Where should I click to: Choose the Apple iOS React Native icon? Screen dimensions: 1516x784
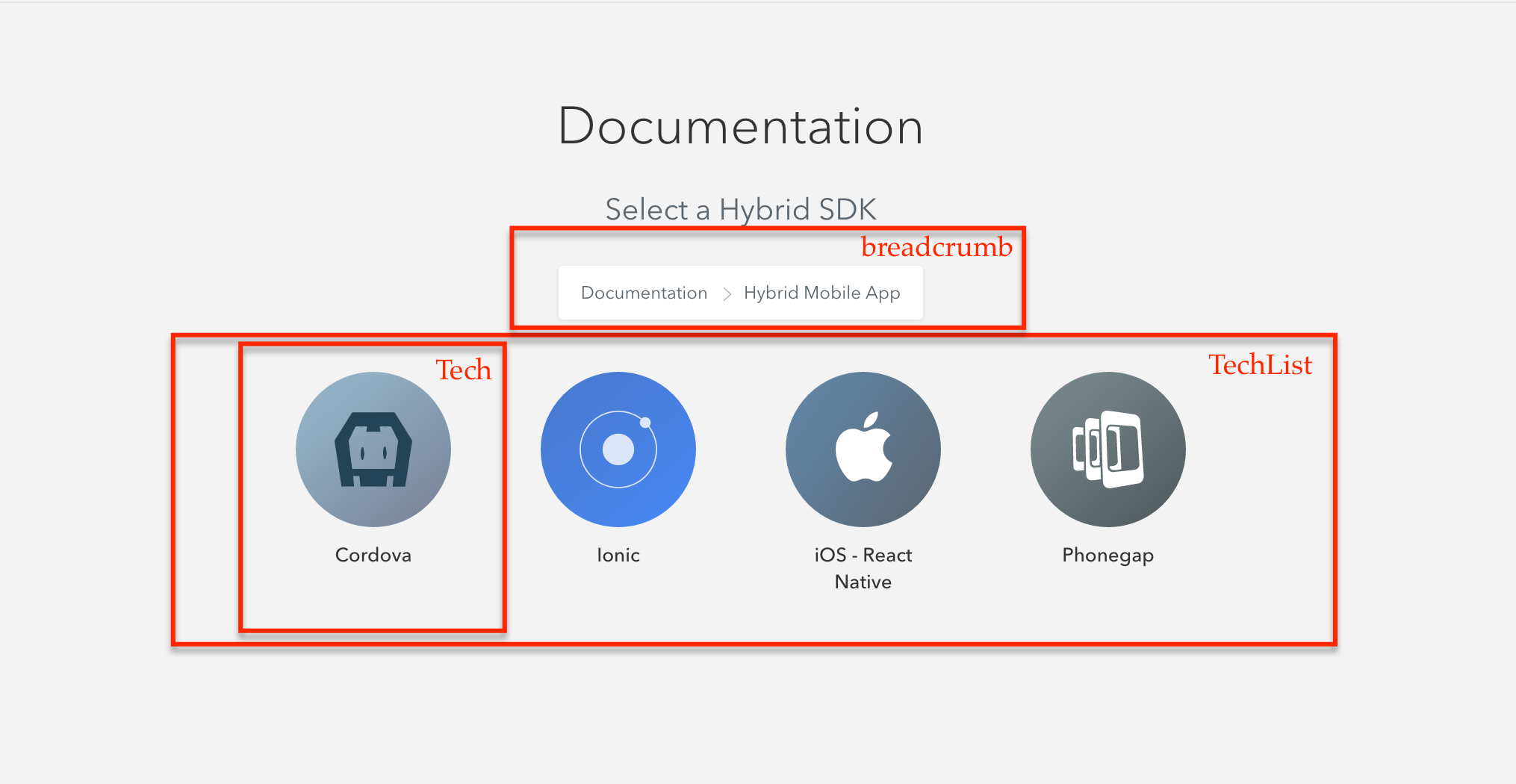pos(863,449)
